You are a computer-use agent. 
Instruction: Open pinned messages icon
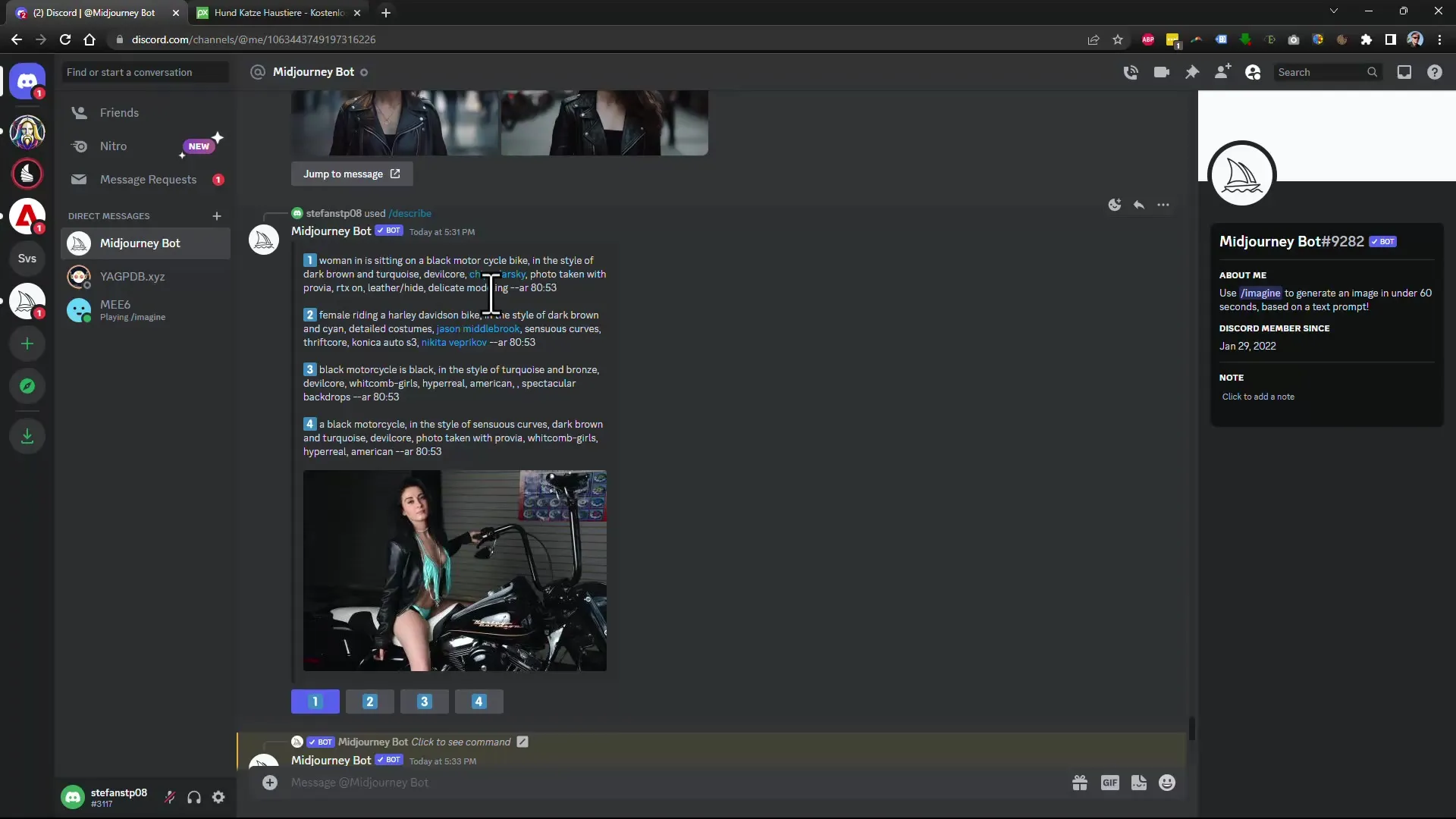[x=1192, y=72]
